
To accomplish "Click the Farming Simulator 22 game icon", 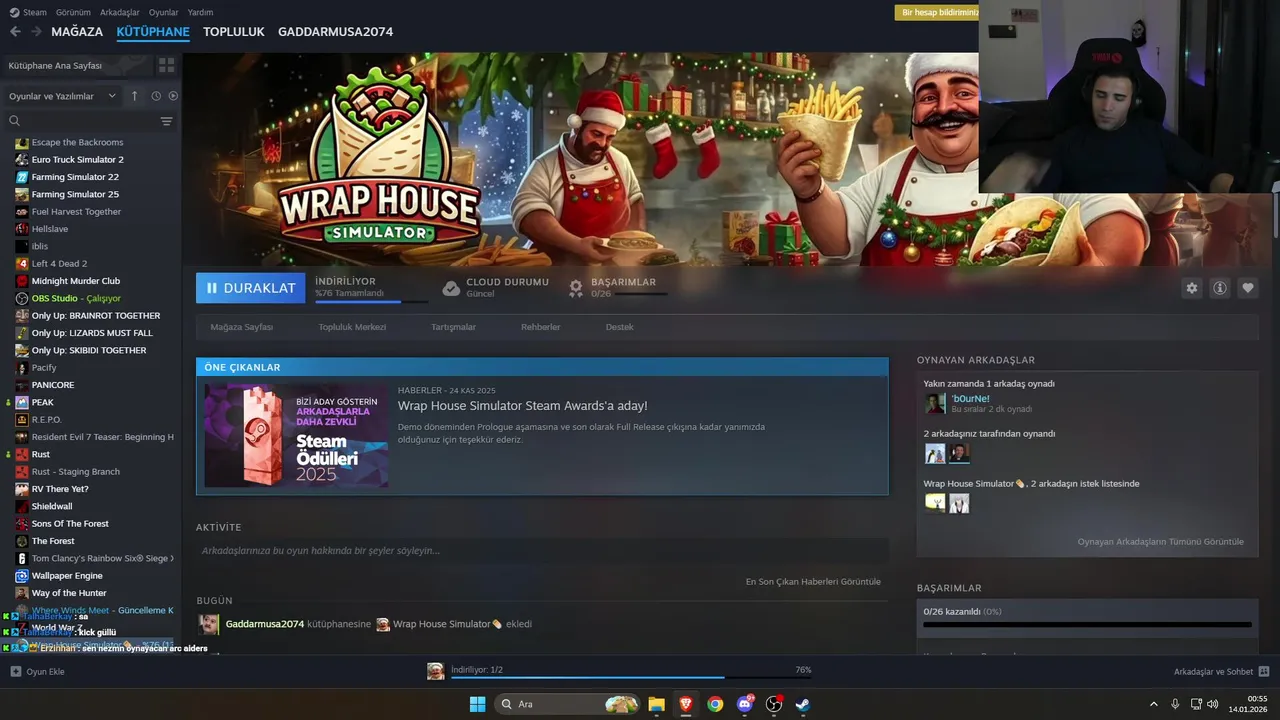I will click(x=22, y=177).
